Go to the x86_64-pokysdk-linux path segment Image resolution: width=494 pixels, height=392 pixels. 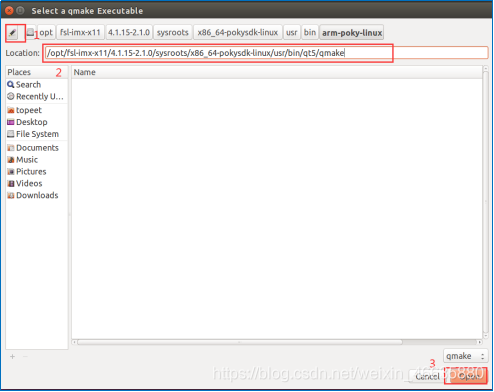click(x=238, y=33)
